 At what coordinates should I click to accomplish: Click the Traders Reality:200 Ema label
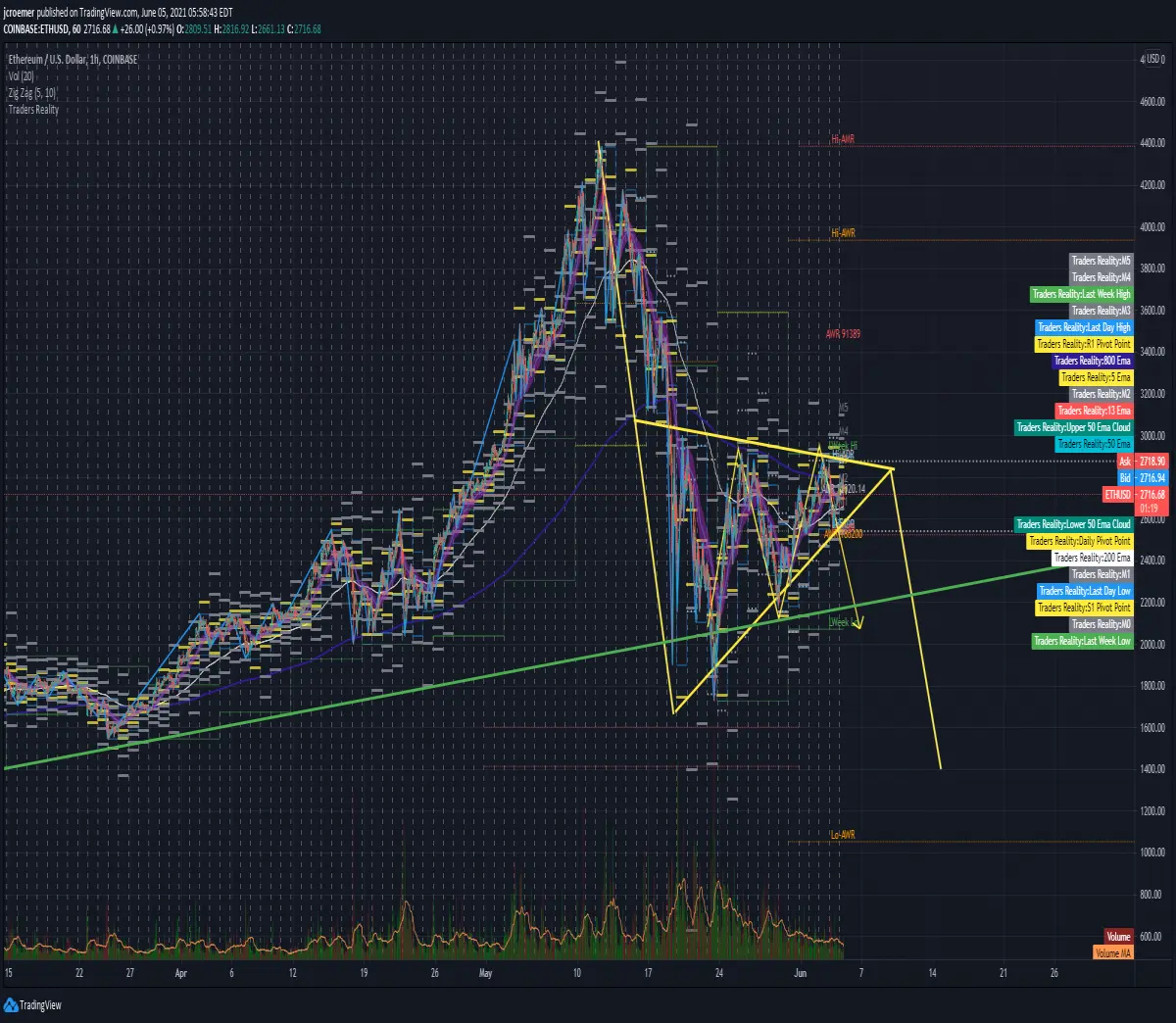(1092, 558)
